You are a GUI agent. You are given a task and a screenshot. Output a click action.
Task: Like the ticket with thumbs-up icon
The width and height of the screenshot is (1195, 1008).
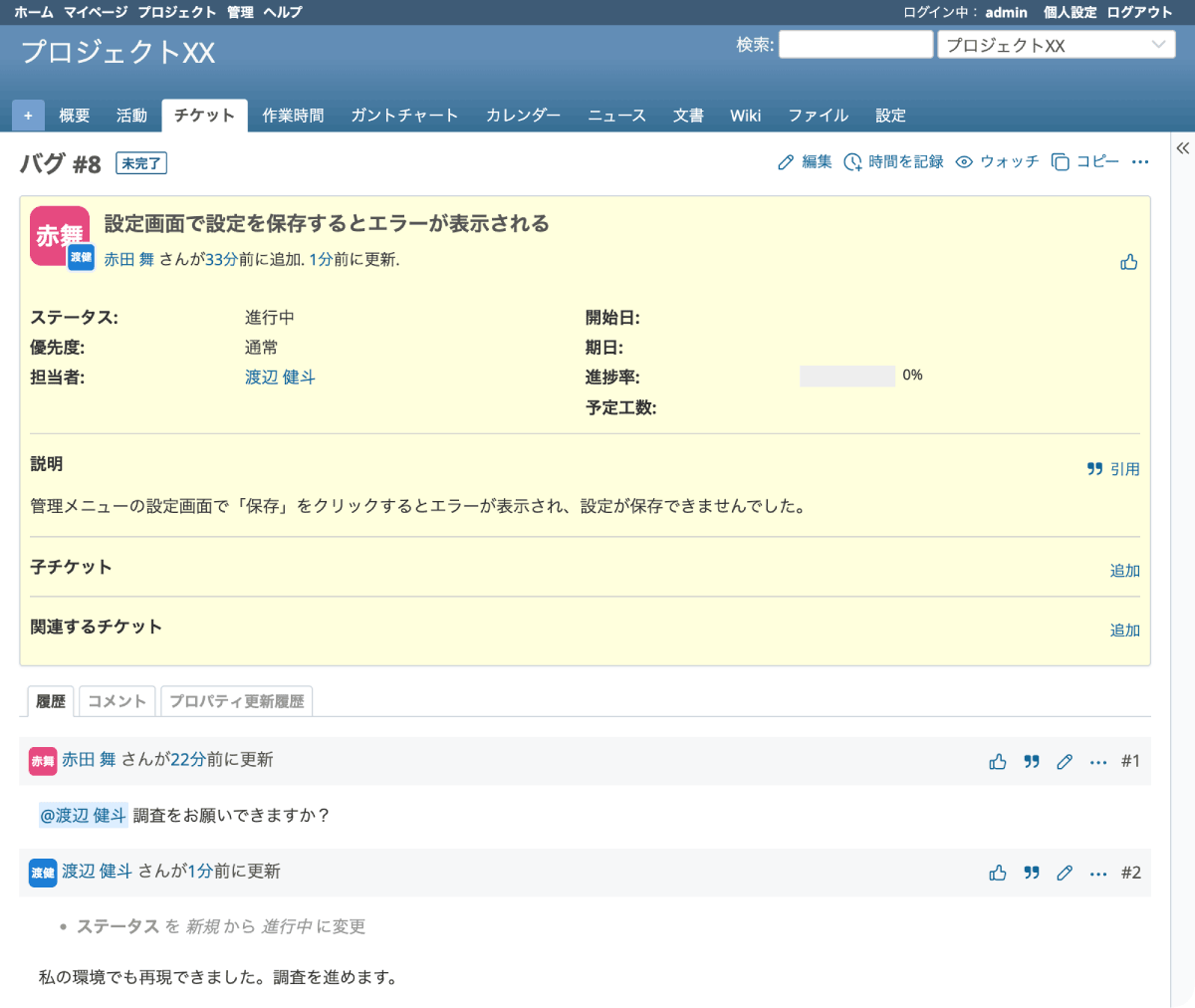click(1128, 262)
